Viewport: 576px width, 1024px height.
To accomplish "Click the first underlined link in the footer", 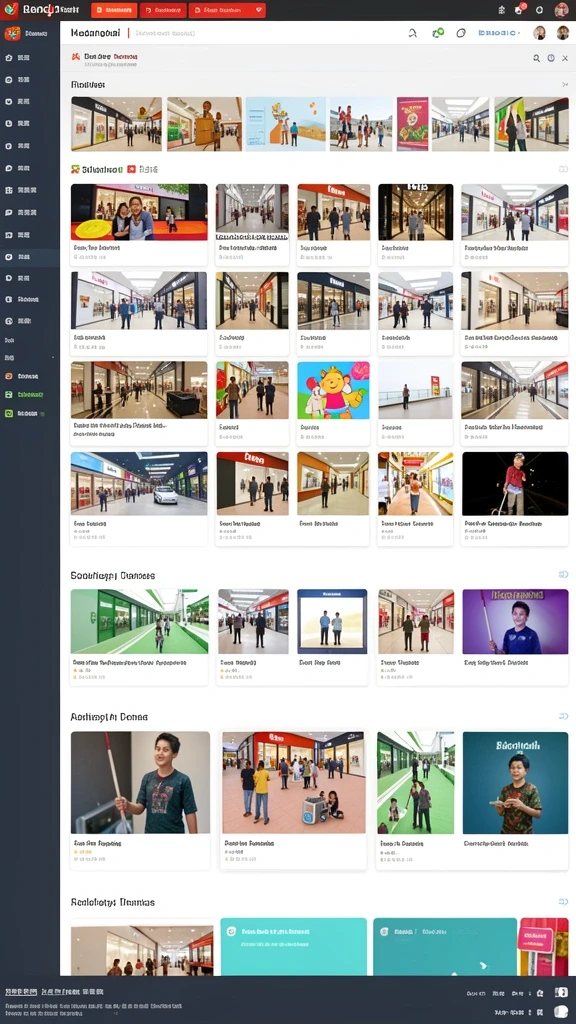I will pyautogui.click(x=22, y=992).
